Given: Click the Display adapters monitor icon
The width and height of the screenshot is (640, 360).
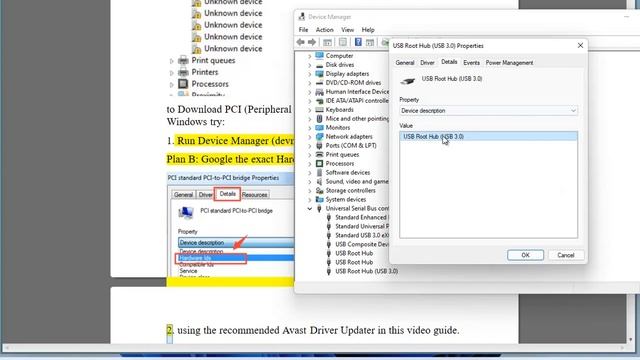Looking at the screenshot, I should (320, 74).
